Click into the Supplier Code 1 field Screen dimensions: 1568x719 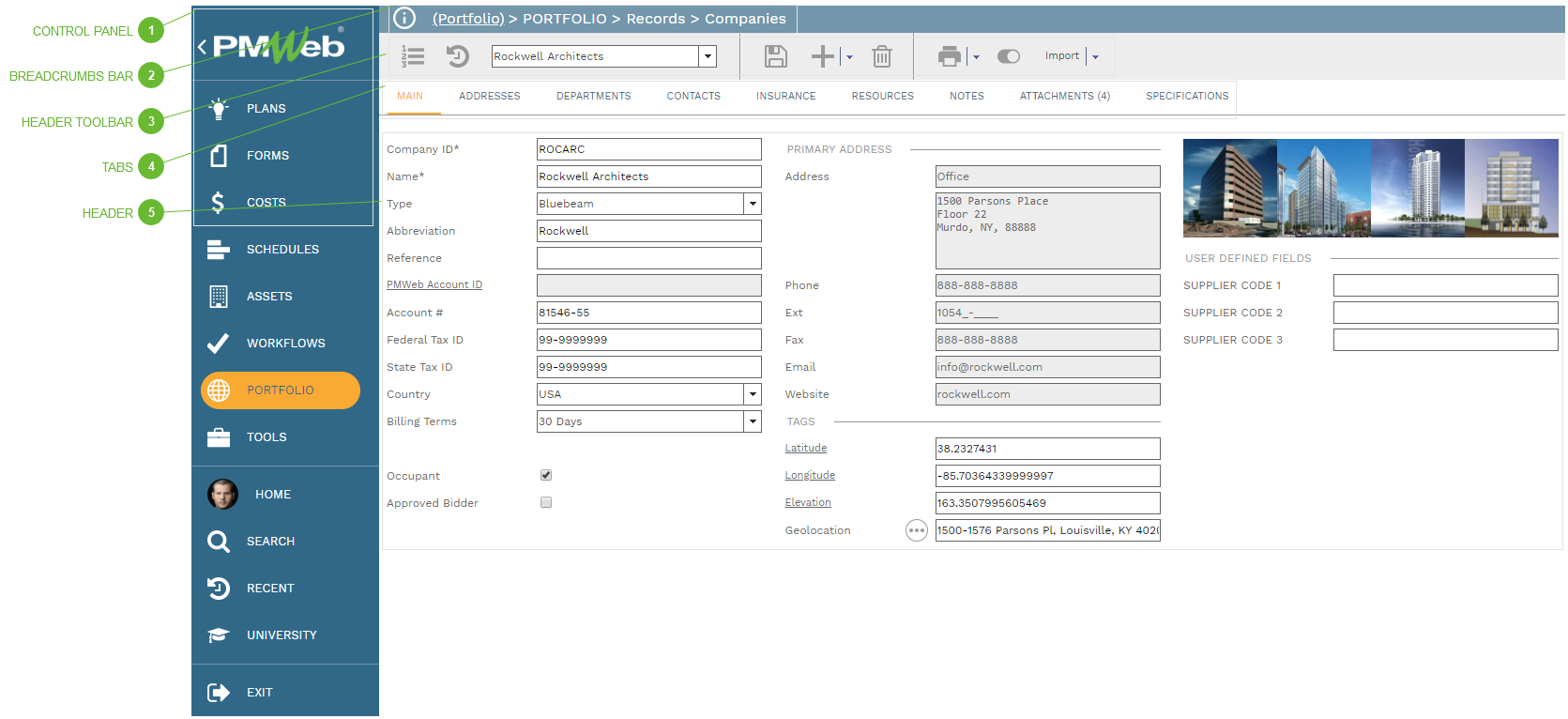(1445, 285)
